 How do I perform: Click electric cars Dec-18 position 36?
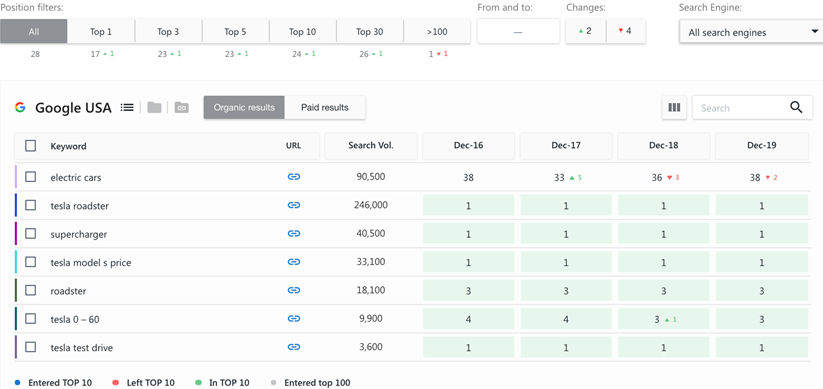click(657, 177)
